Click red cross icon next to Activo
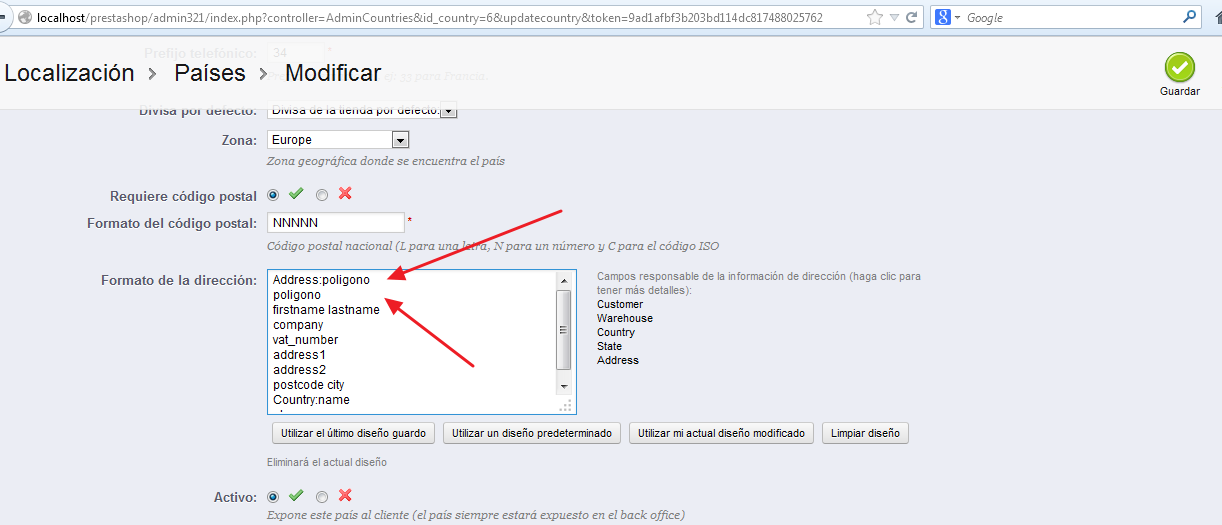Image resolution: width=1222 pixels, height=525 pixels. click(345, 495)
